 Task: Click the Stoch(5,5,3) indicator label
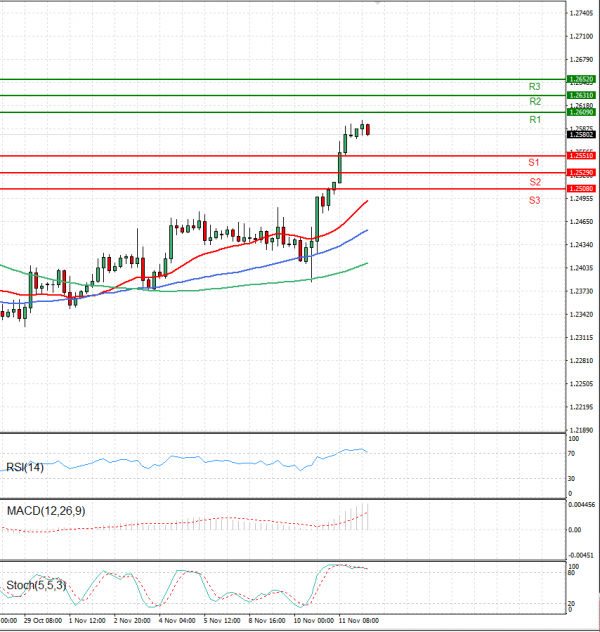[36, 585]
